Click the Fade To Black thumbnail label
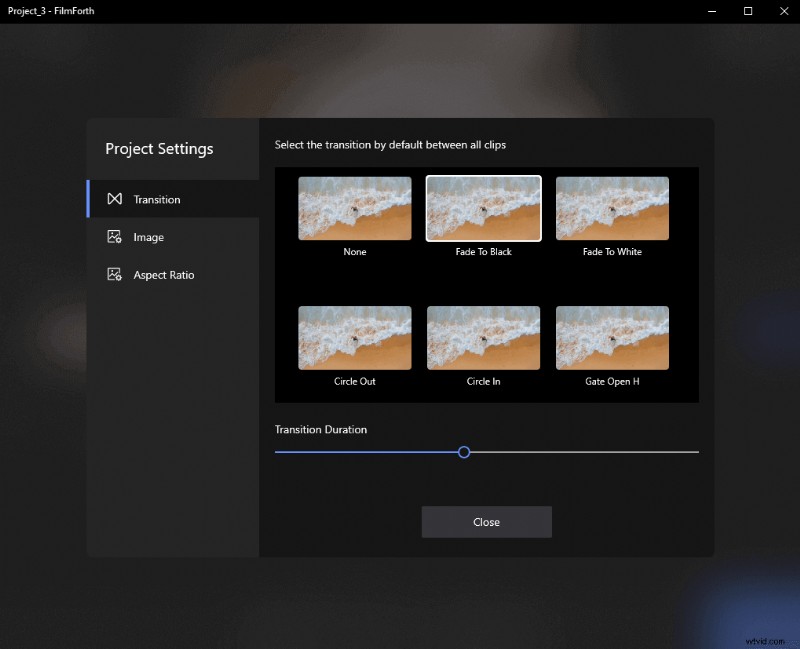The width and height of the screenshot is (800, 649). (x=483, y=251)
